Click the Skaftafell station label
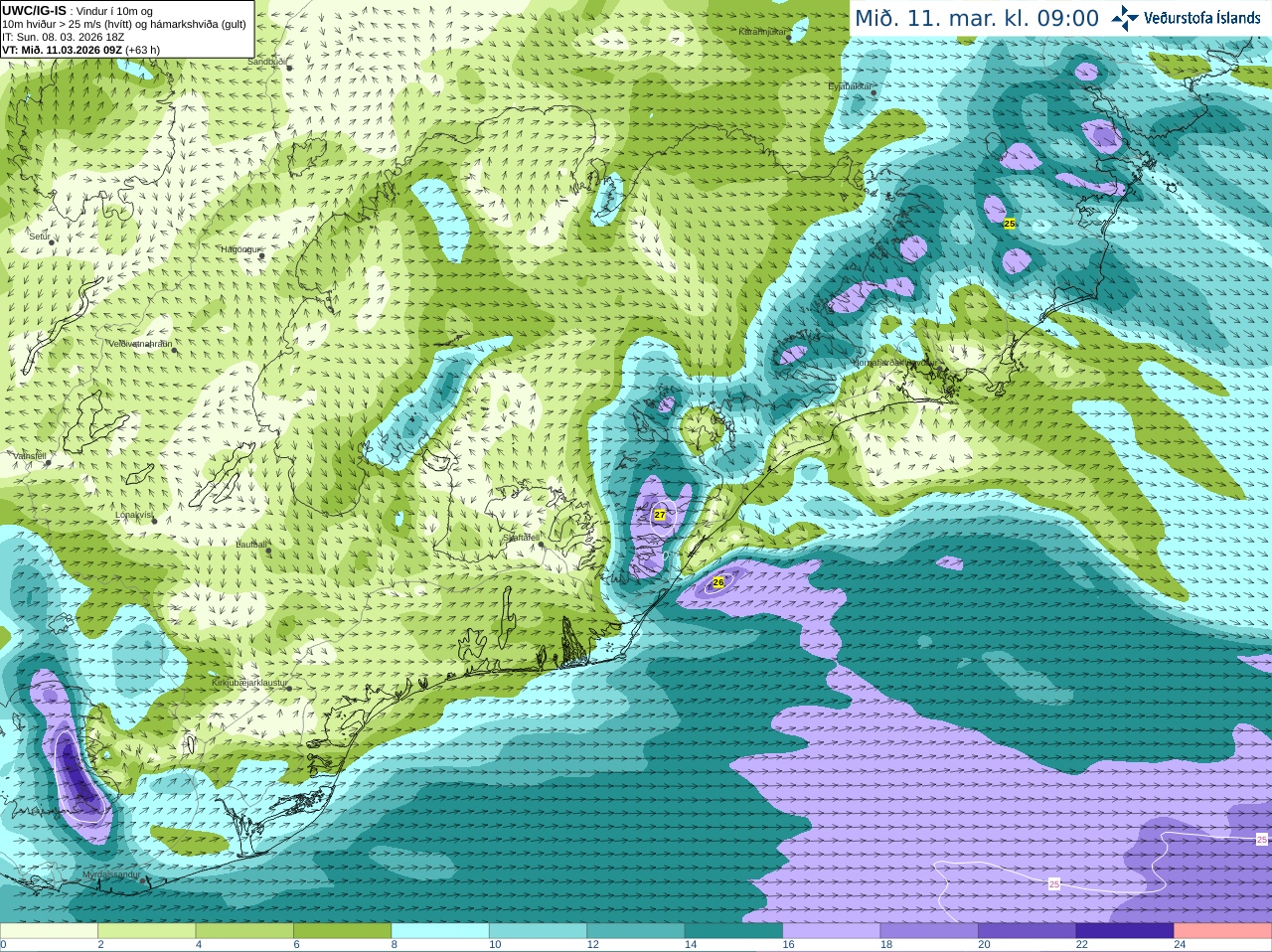The image size is (1272, 952). (521, 538)
